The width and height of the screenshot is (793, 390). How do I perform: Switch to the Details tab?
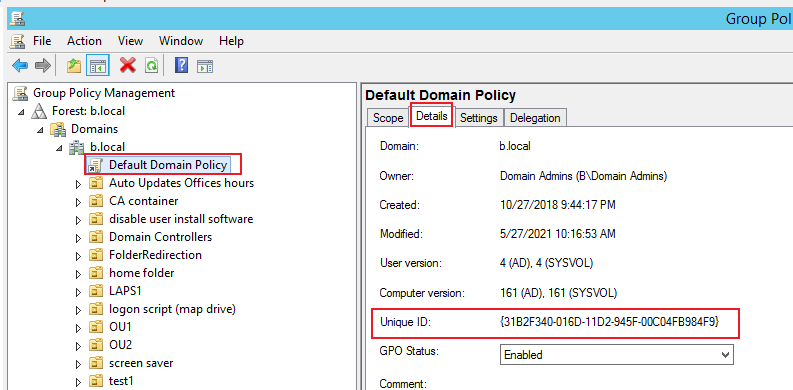pyautogui.click(x=431, y=116)
